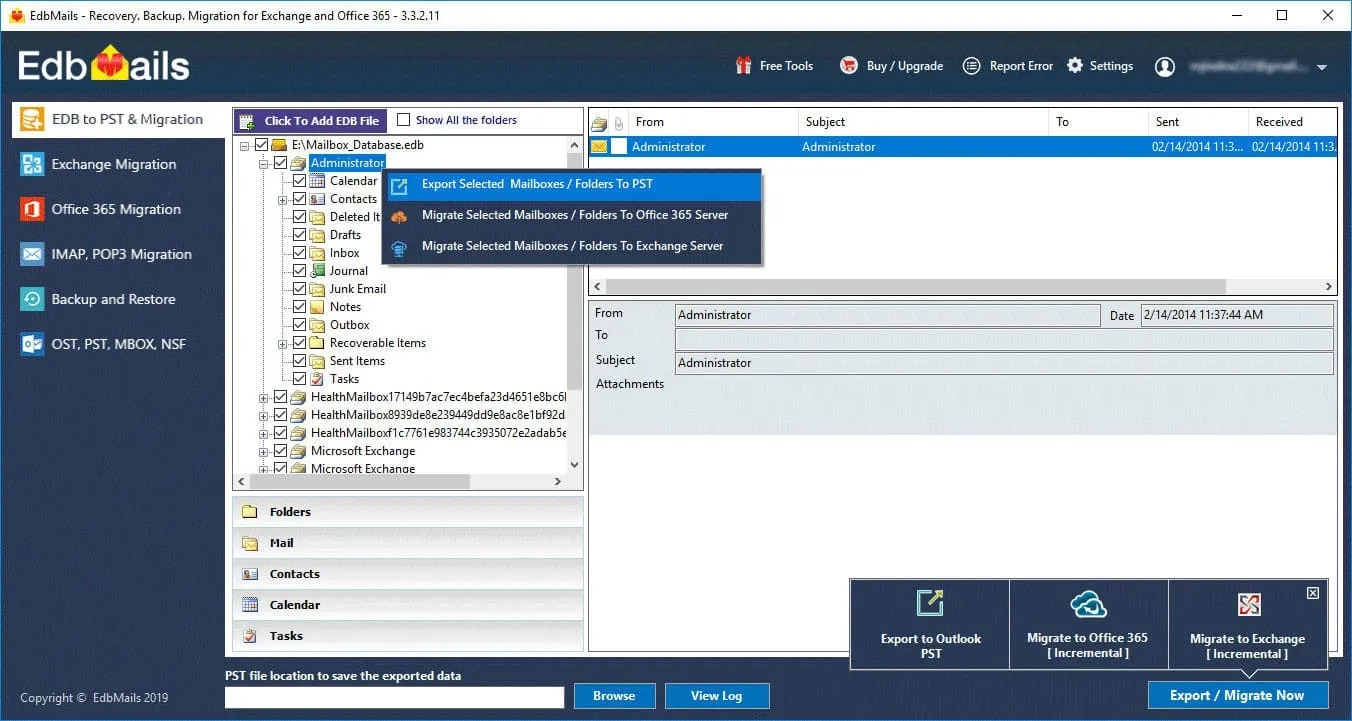The image size is (1352, 721).
Task: Uncheck the Junk Email folder checkbox
Action: point(299,289)
